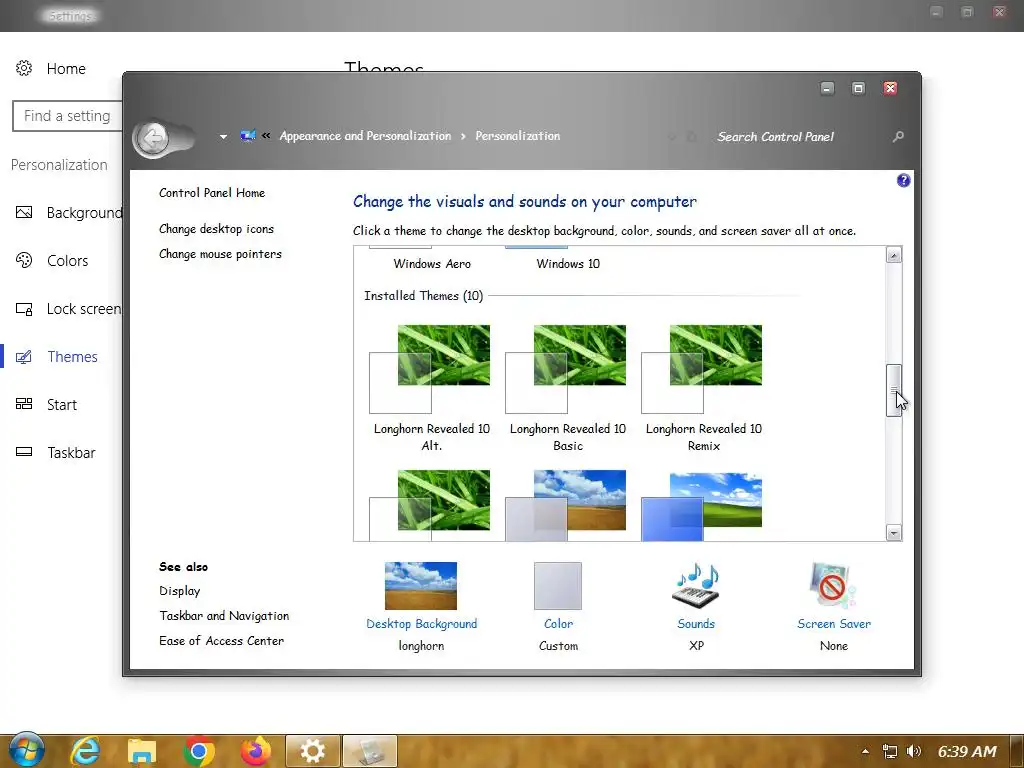The width and height of the screenshot is (1024, 768).
Task: Launch Internet Explorer from the taskbar
Action: point(85,751)
